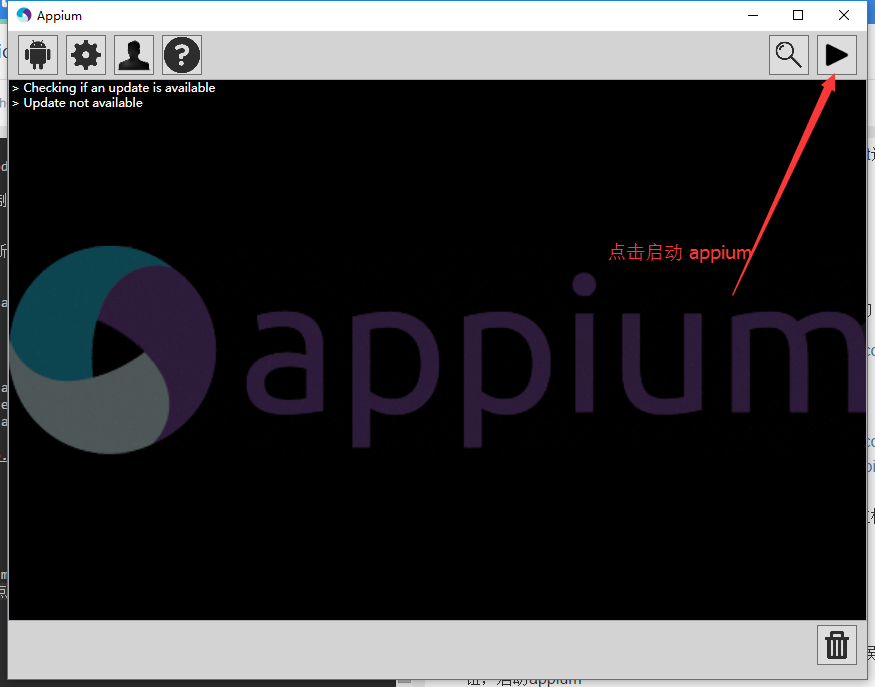Screen dimensions: 875x687
Task: Open Developer Settings person icon
Action: click(x=134, y=55)
